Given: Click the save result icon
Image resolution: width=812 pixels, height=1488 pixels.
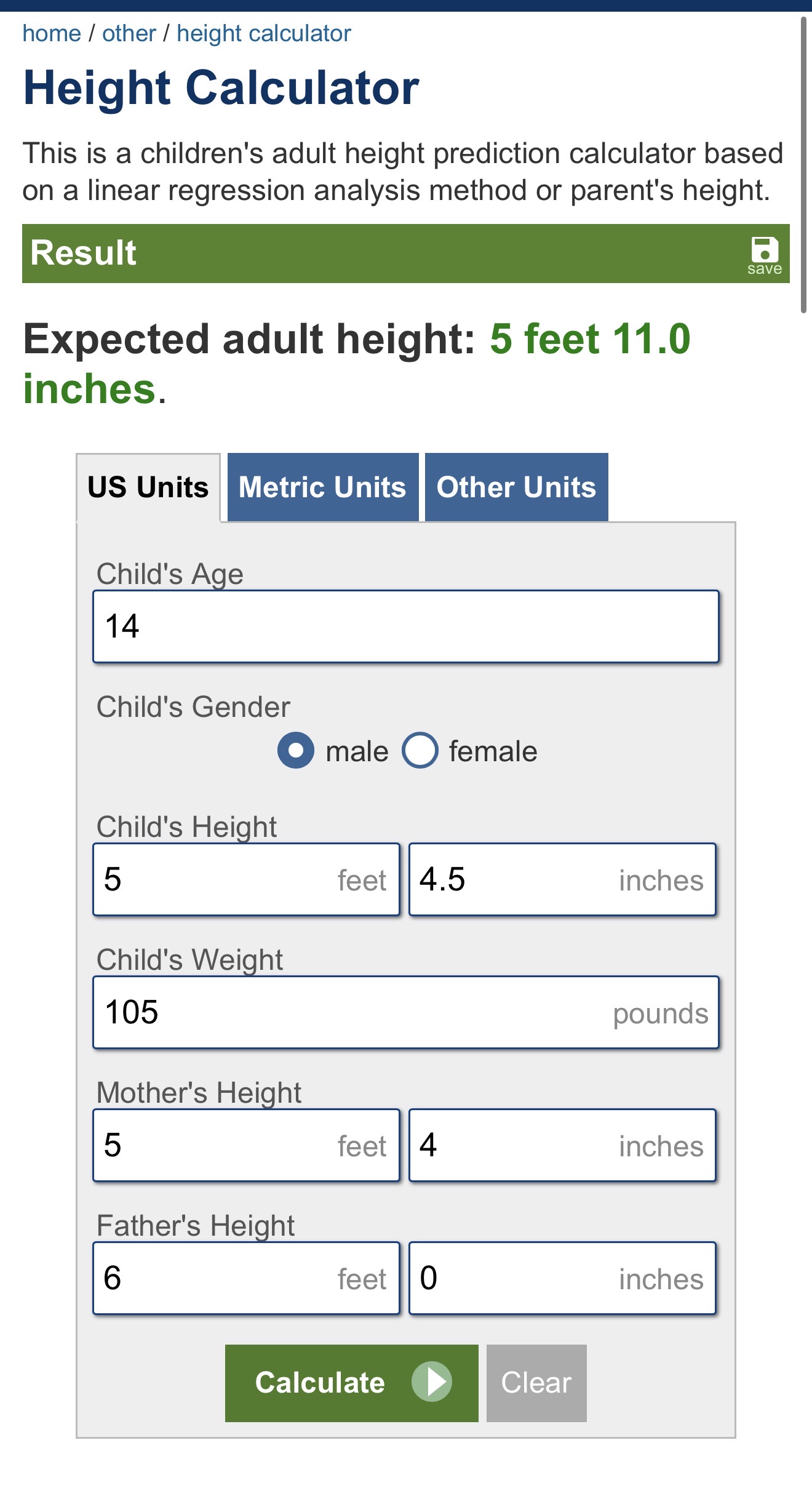Looking at the screenshot, I should [x=764, y=255].
